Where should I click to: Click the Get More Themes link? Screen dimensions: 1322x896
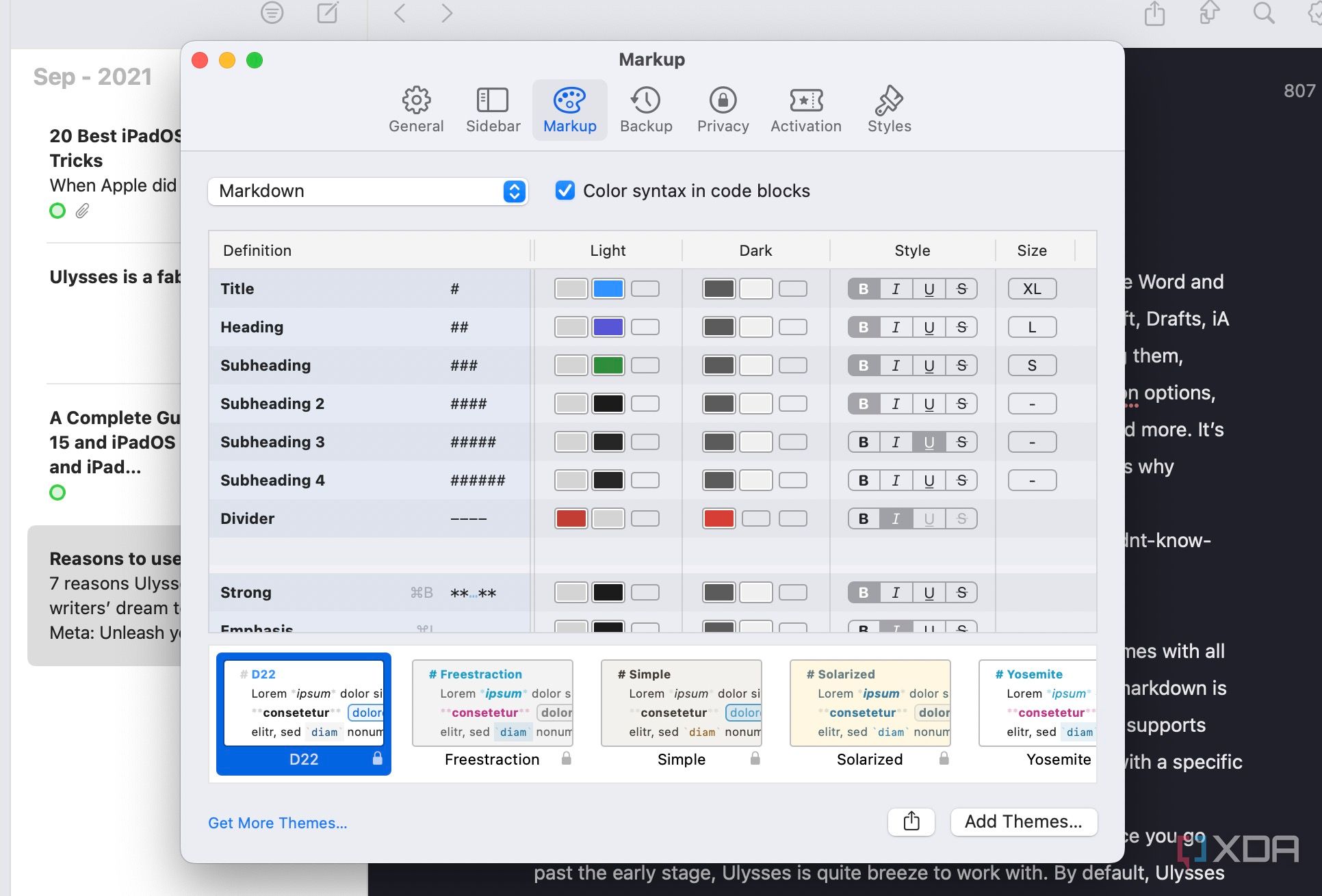[278, 823]
